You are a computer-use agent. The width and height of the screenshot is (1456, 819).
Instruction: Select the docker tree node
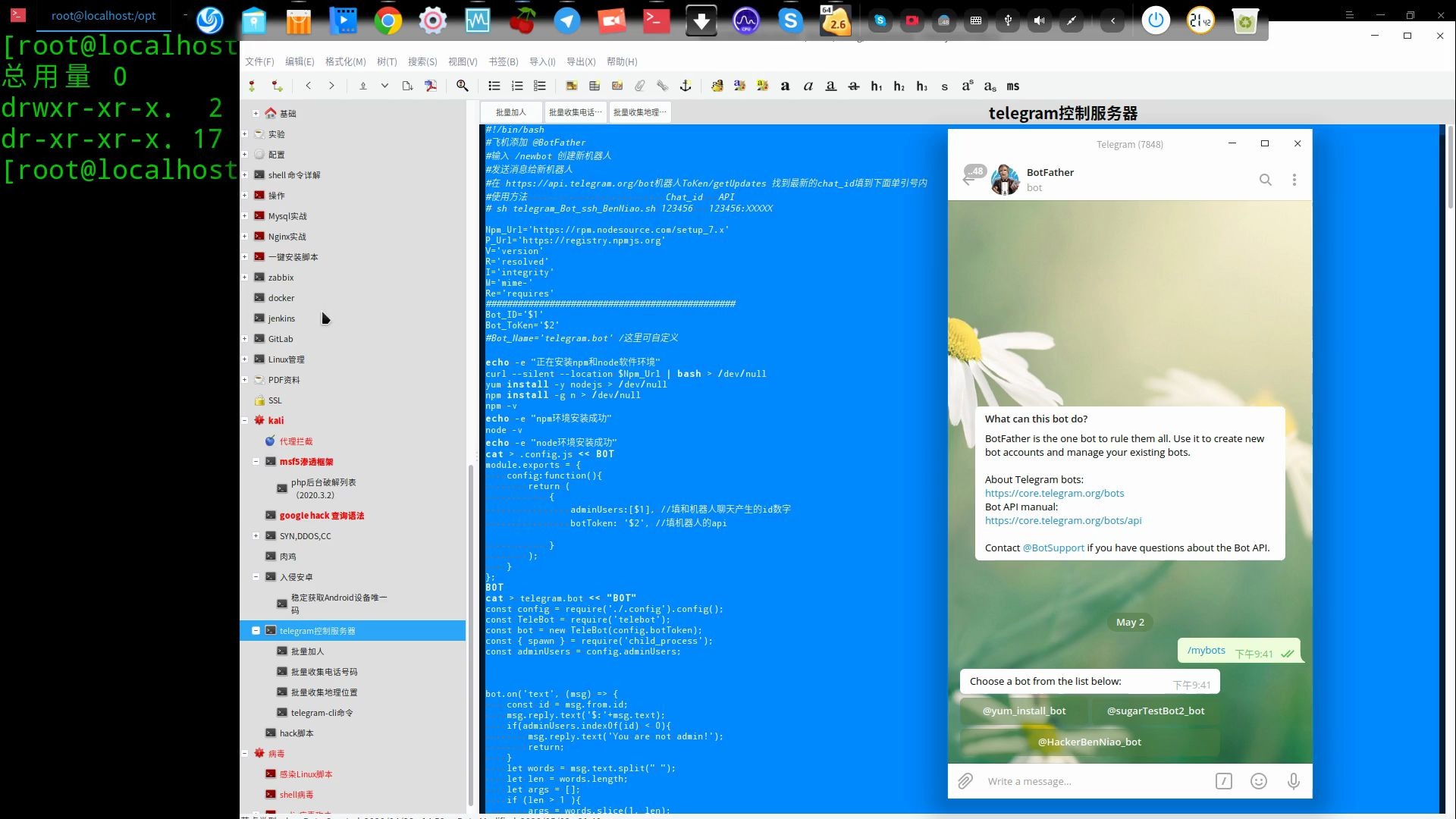point(281,297)
